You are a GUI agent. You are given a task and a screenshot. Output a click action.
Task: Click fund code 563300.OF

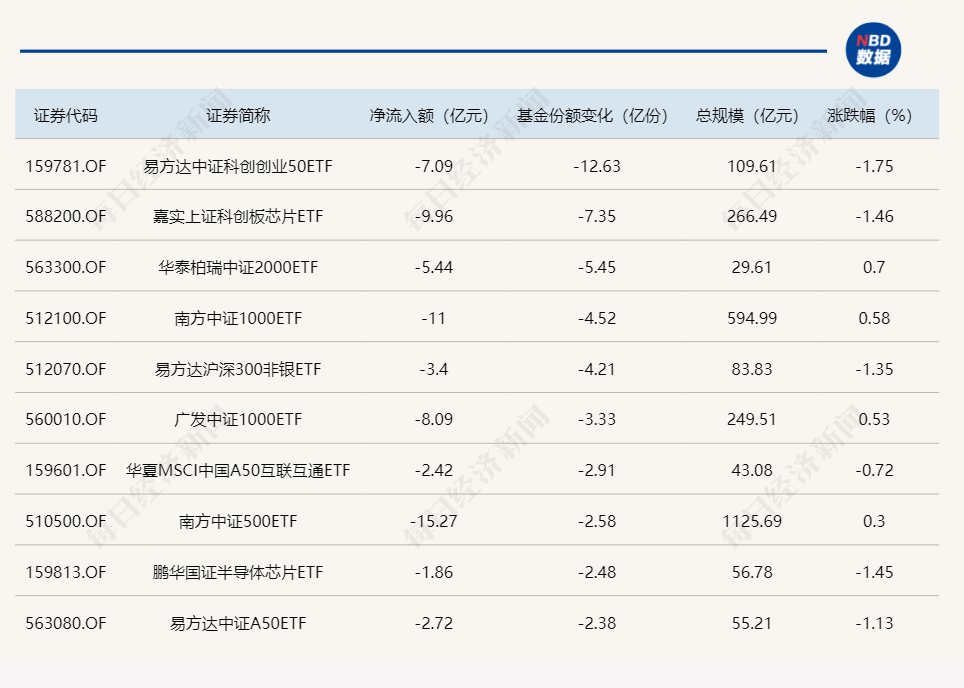point(66,268)
